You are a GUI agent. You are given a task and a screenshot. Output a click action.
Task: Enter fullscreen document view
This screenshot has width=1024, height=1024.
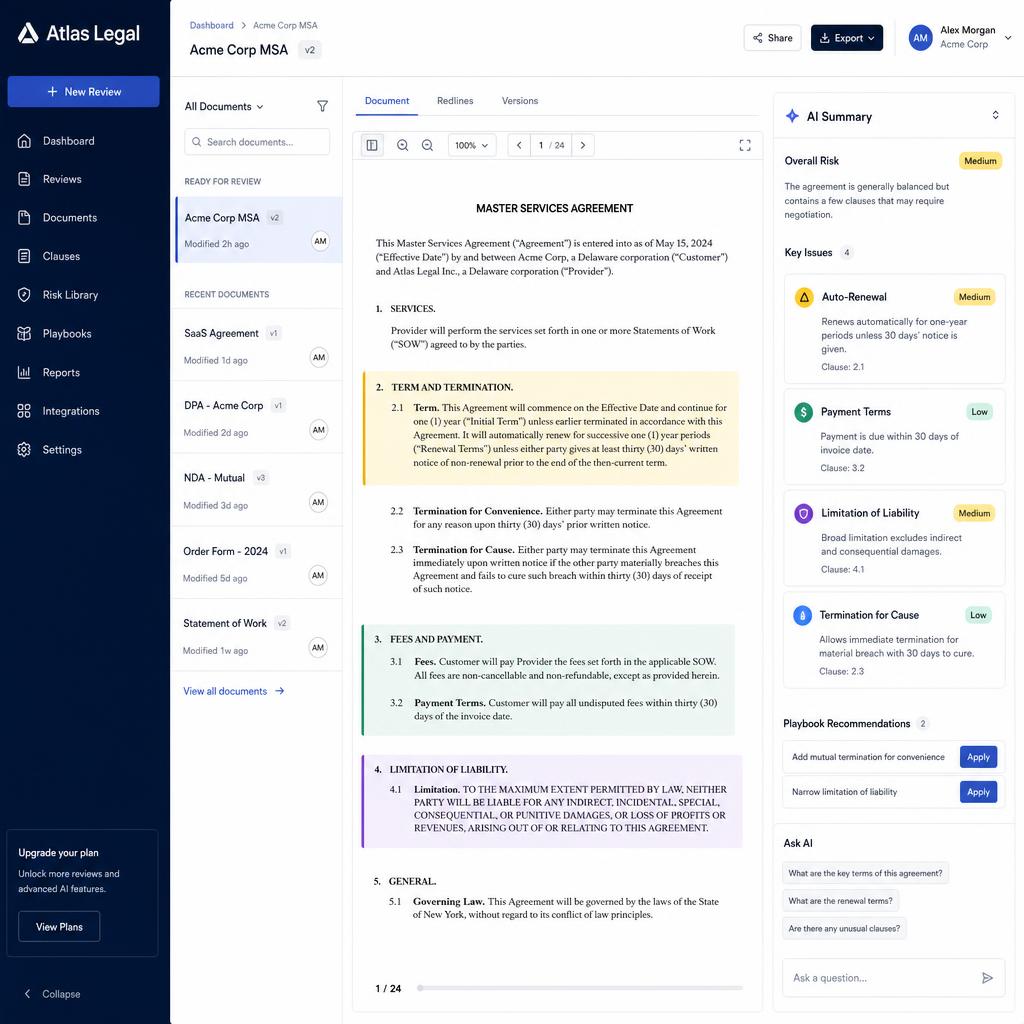point(744,145)
